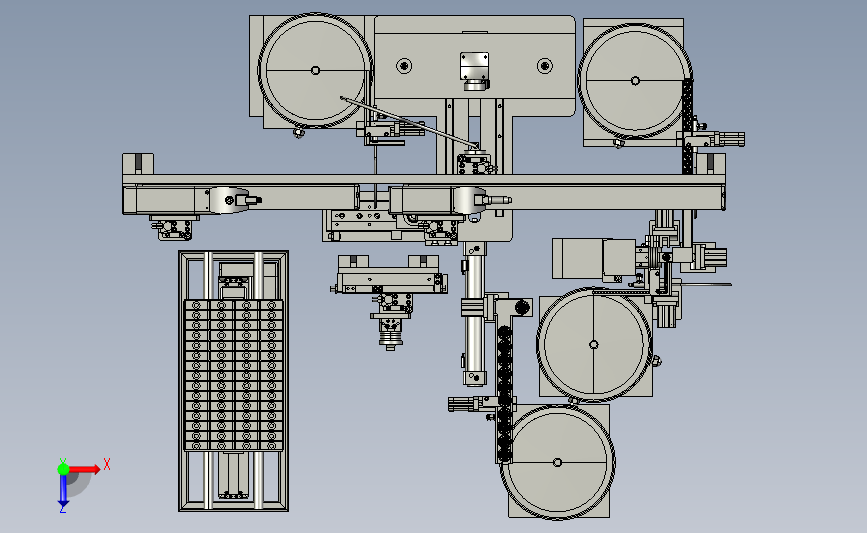Select the vertical black chain track near bottom bowl
This screenshot has width=867, height=533.
click(x=504, y=394)
